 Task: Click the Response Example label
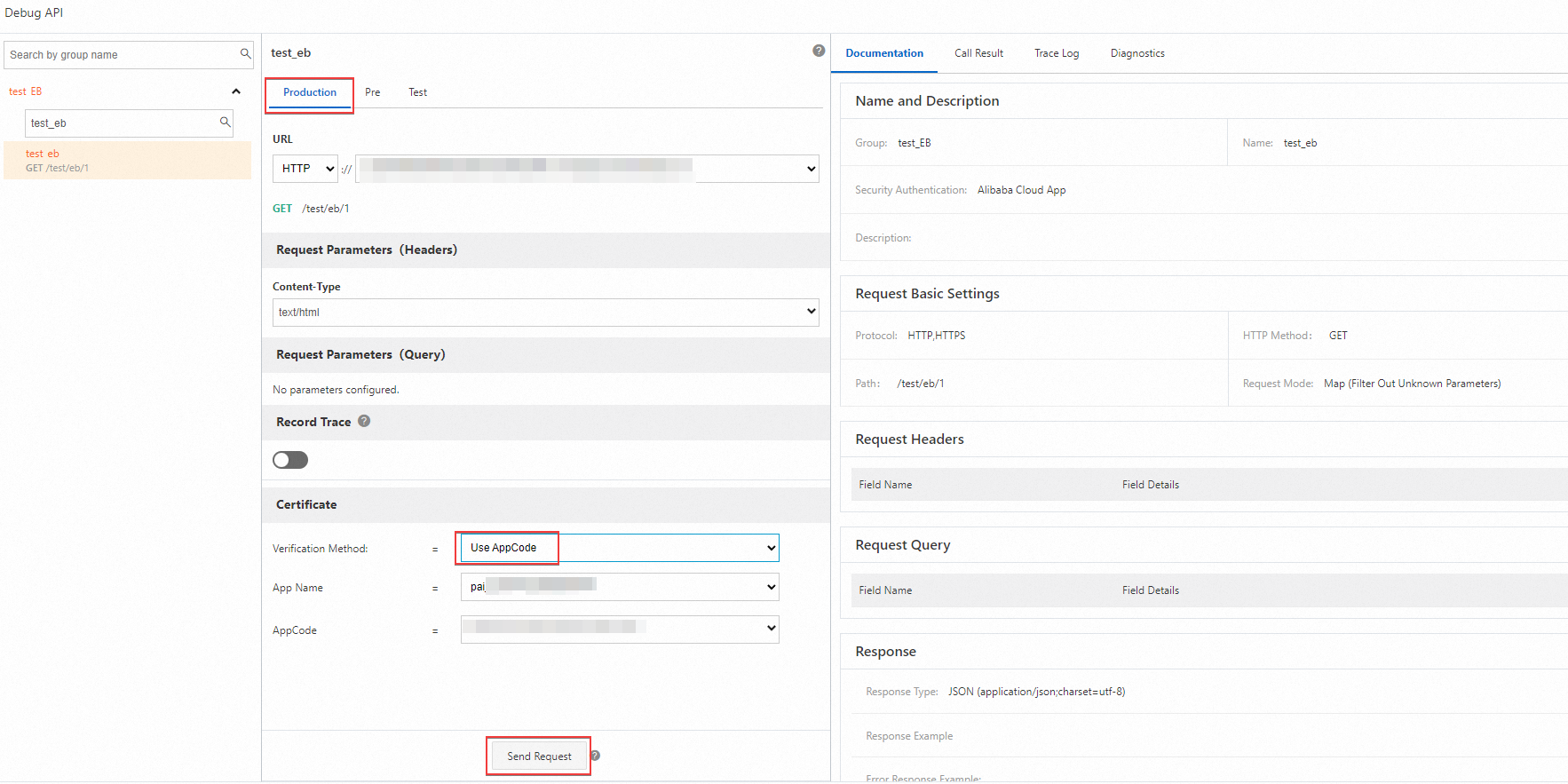(909, 736)
